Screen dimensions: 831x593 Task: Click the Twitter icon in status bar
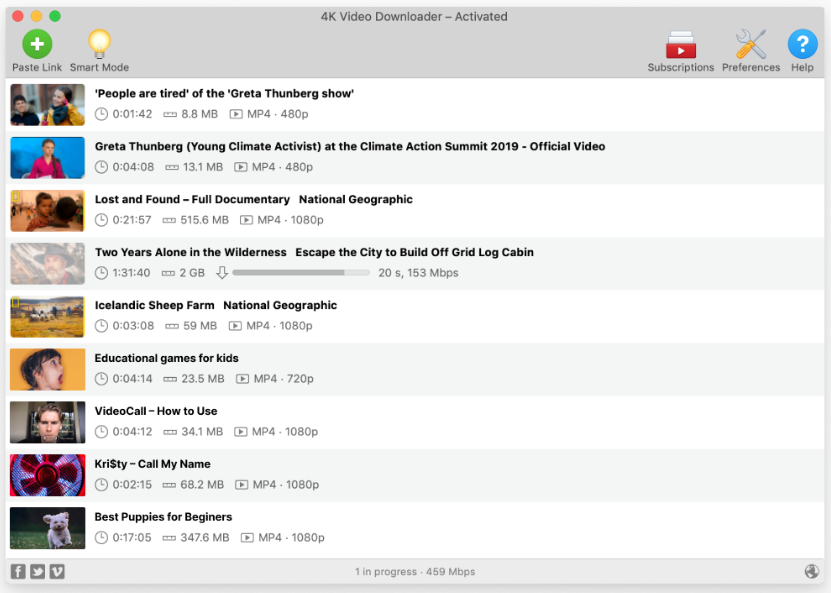[37, 571]
